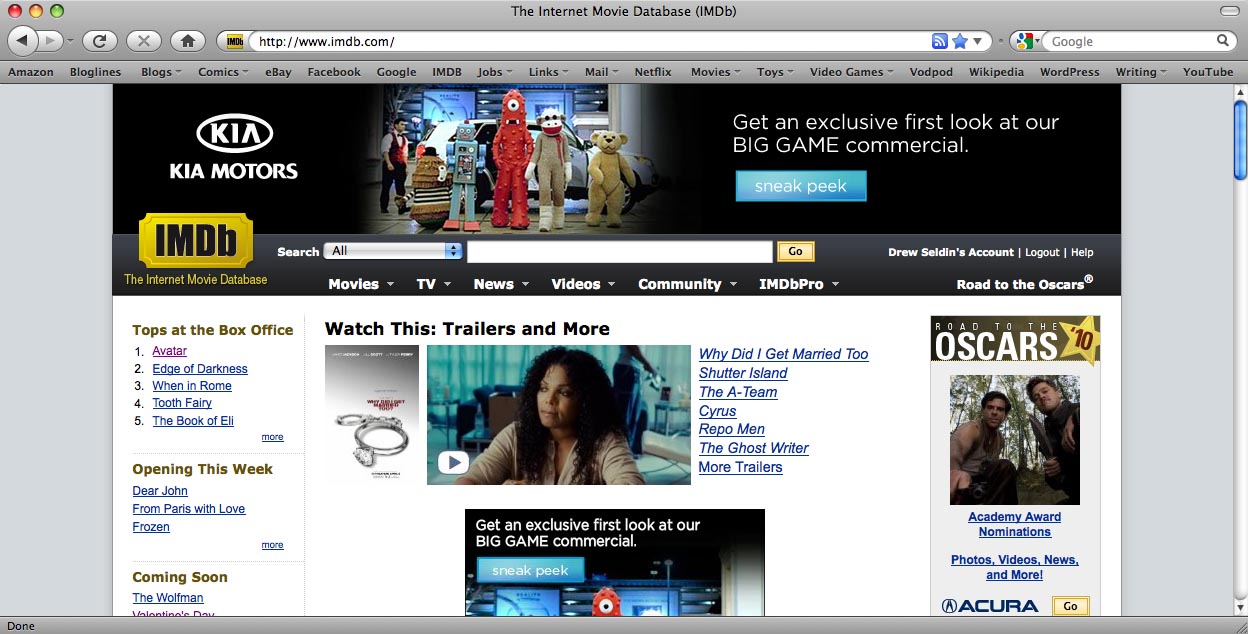Click the IMDb search text field

[x=619, y=251]
